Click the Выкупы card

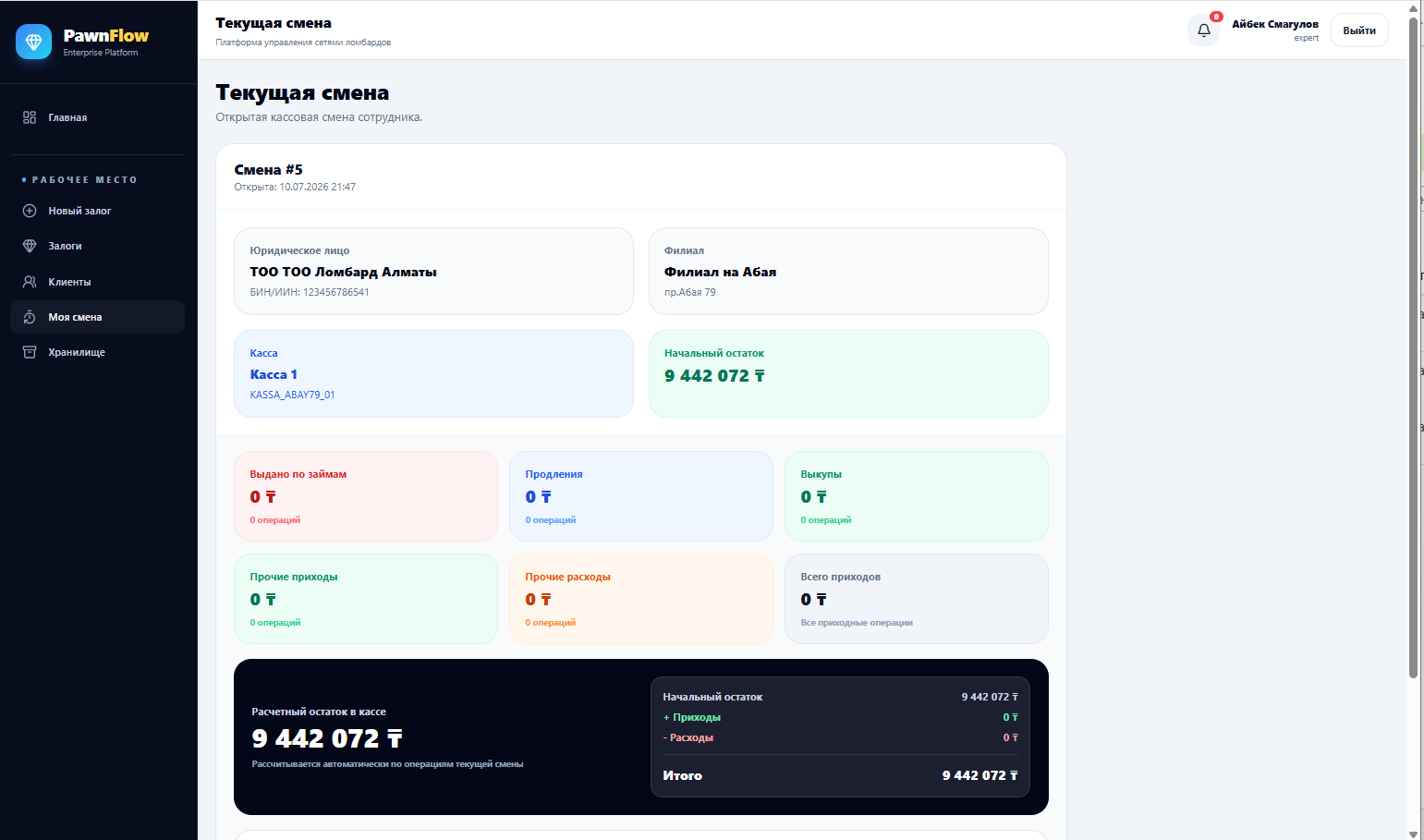(x=917, y=496)
